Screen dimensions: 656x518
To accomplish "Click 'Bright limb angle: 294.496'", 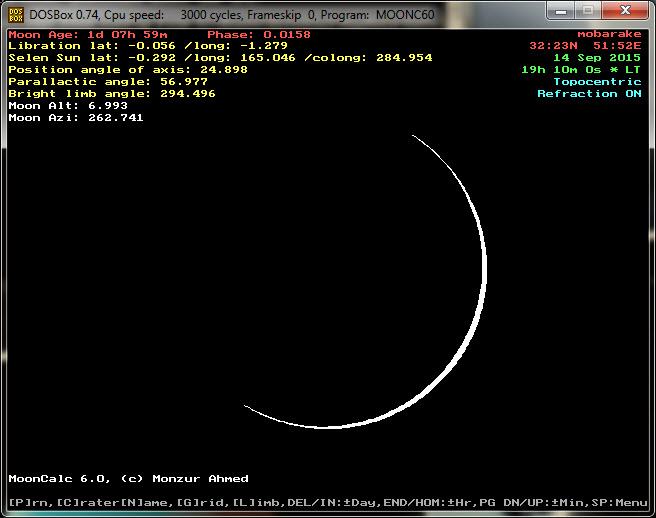I will coord(112,94).
